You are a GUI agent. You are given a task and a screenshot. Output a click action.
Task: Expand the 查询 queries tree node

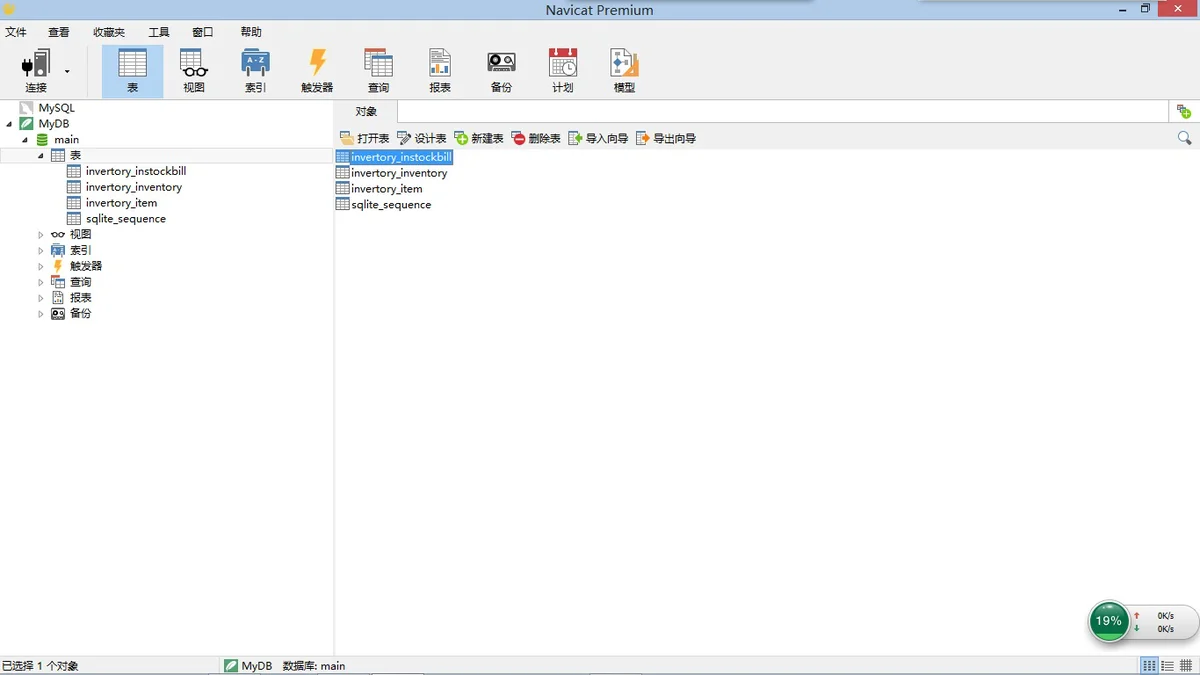click(x=41, y=283)
